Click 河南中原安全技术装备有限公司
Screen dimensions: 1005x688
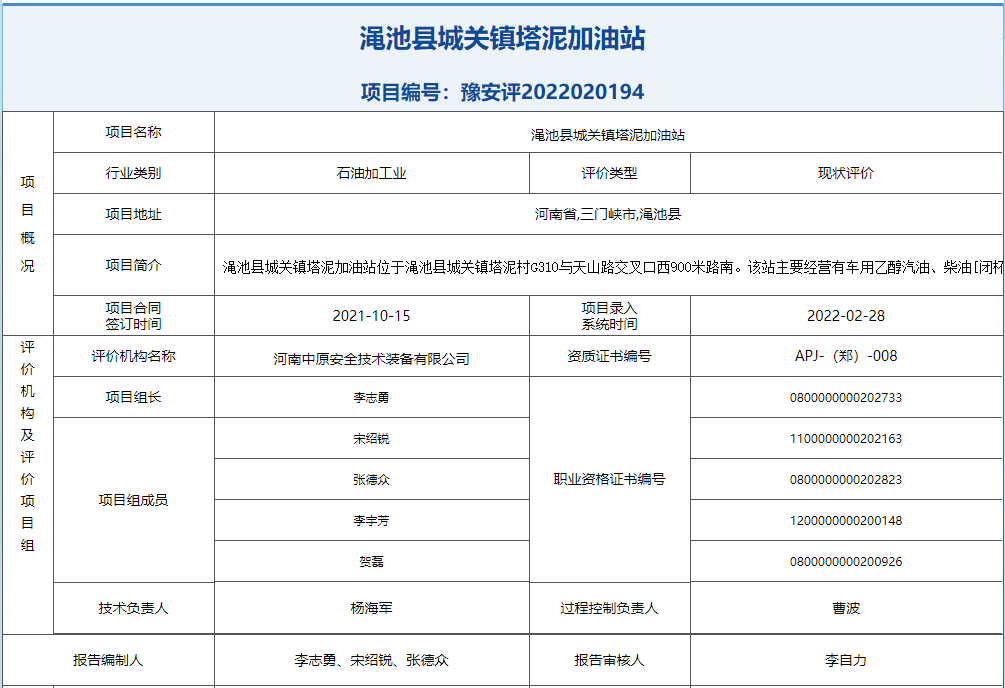(371, 359)
